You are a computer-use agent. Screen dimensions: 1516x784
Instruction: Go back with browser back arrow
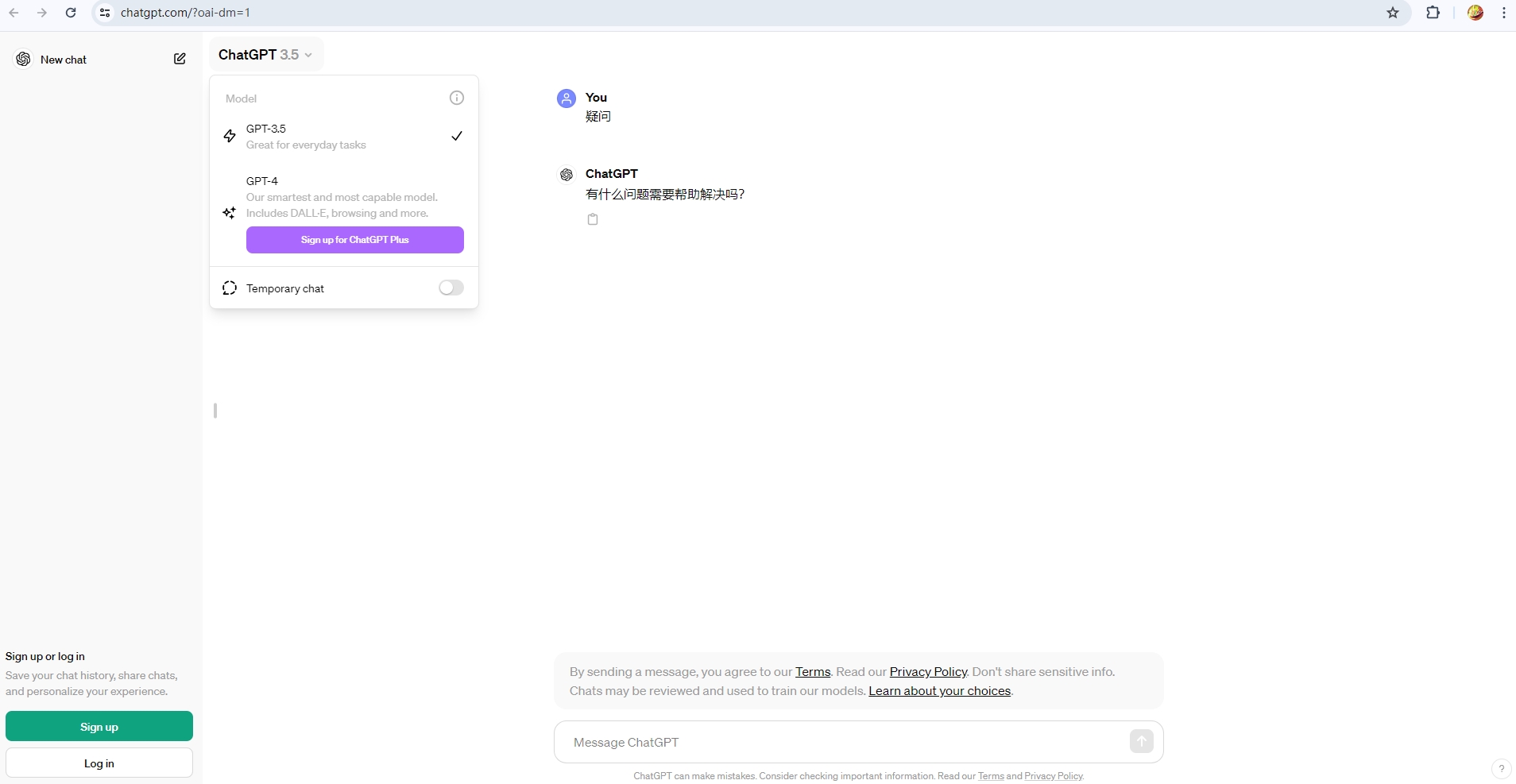pos(14,13)
